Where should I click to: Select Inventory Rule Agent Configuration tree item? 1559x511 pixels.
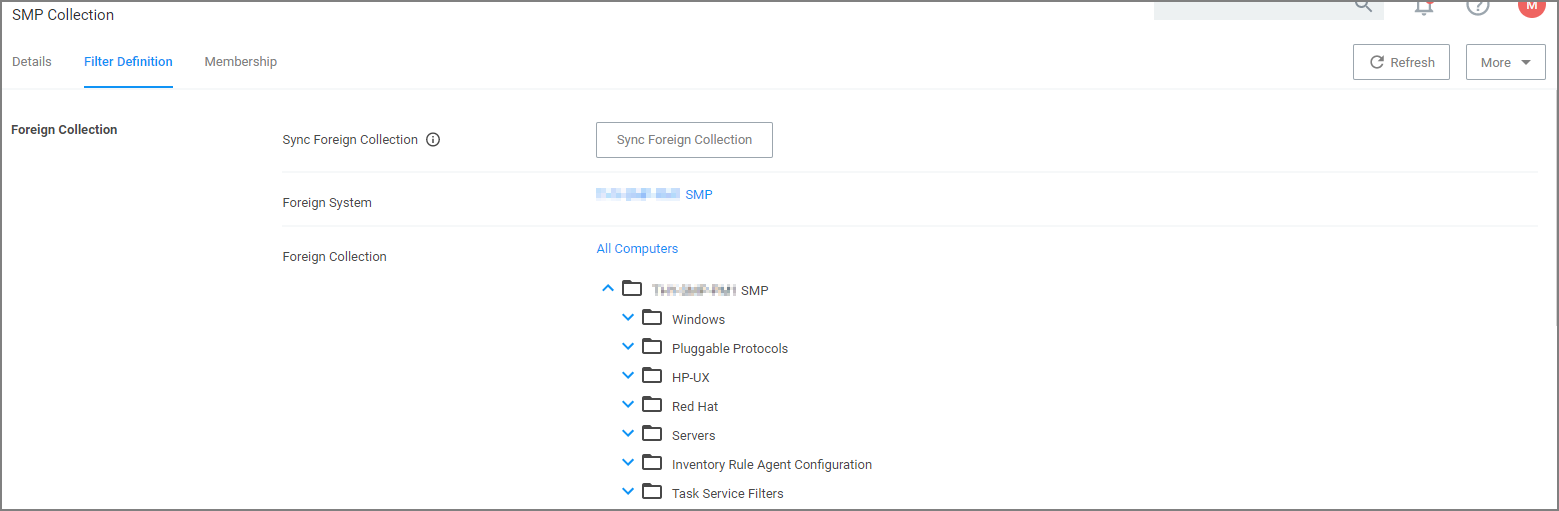point(771,465)
